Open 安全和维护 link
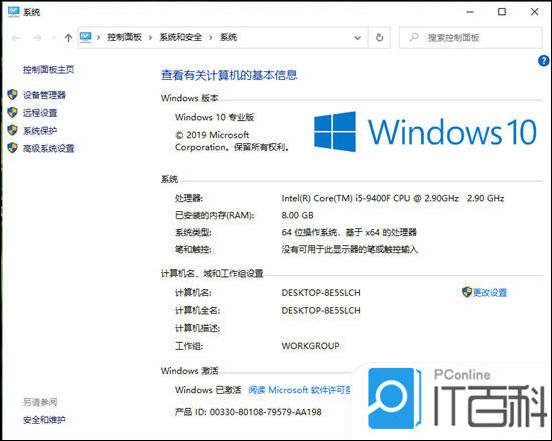 click(44, 420)
